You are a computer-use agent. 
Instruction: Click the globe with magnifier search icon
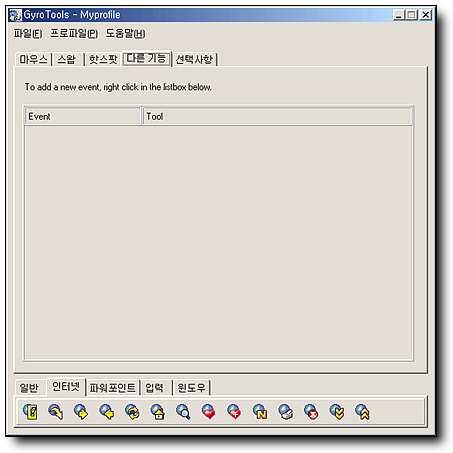pos(183,412)
